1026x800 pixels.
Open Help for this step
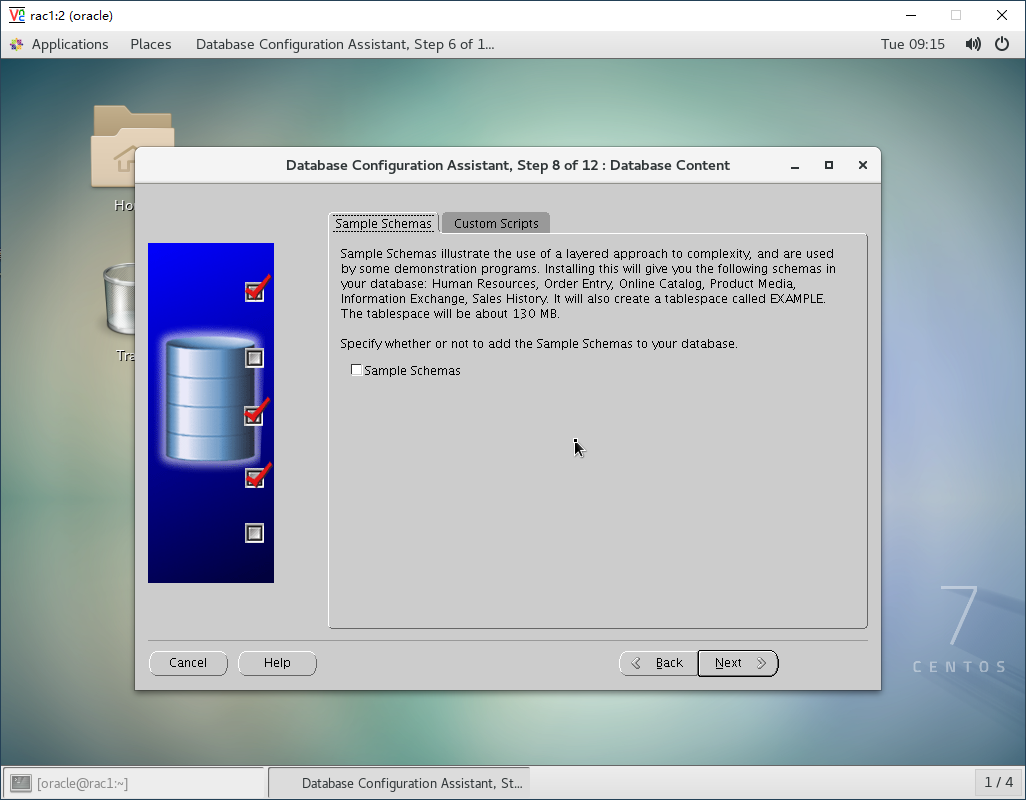tap(277, 663)
